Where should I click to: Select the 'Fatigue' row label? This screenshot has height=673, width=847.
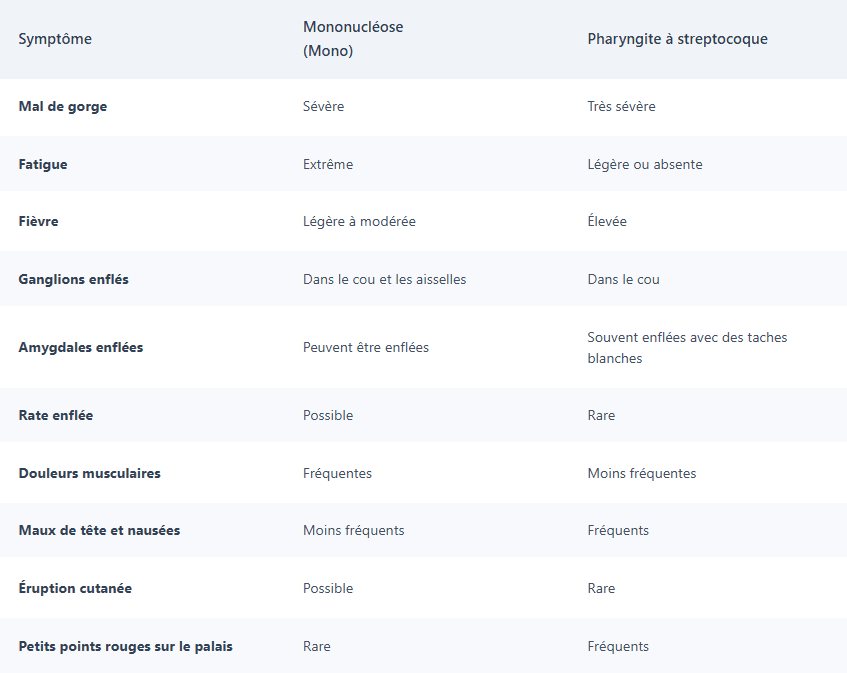click(43, 164)
